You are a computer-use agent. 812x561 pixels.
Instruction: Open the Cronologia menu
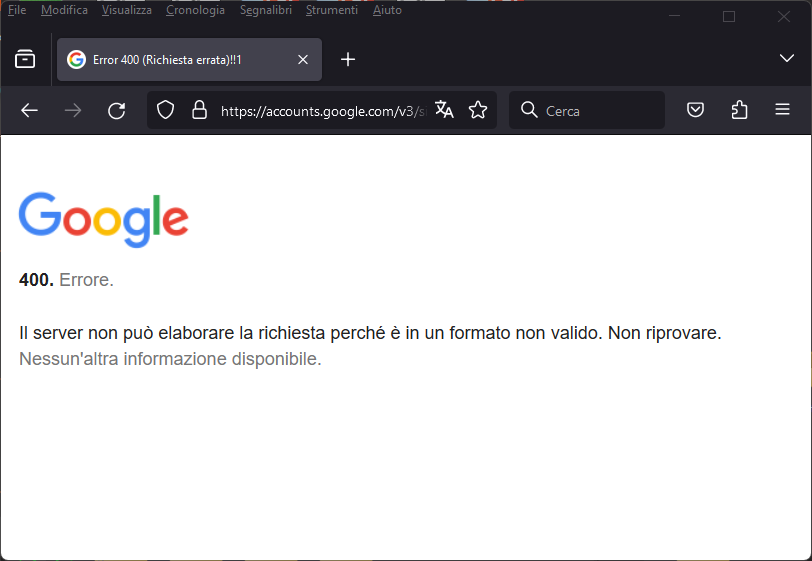[x=195, y=10]
